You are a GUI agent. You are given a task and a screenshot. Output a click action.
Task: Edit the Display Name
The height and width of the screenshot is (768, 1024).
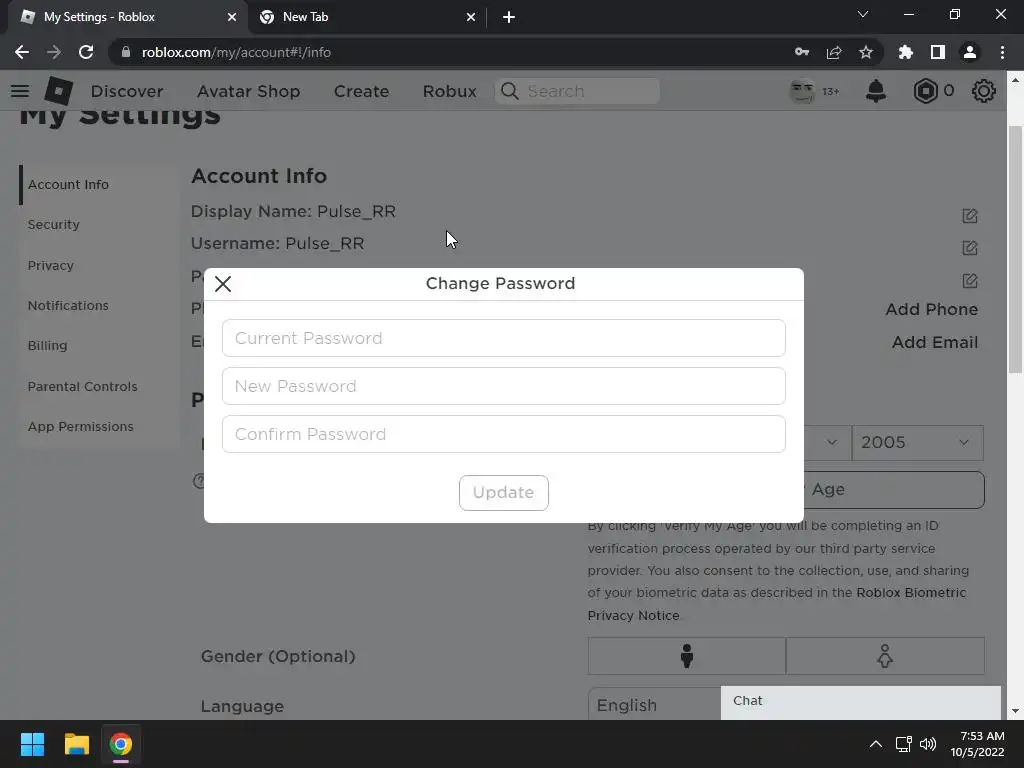pos(970,216)
